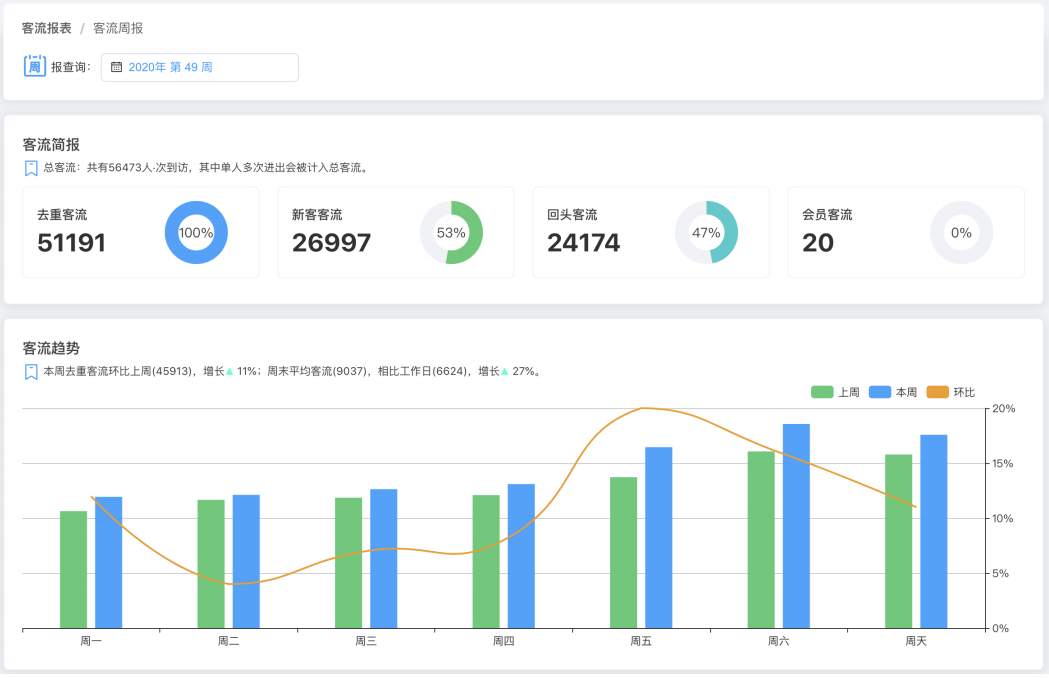Click the green 上周 bar for 周一
The image size is (1049, 678).
pos(73,569)
